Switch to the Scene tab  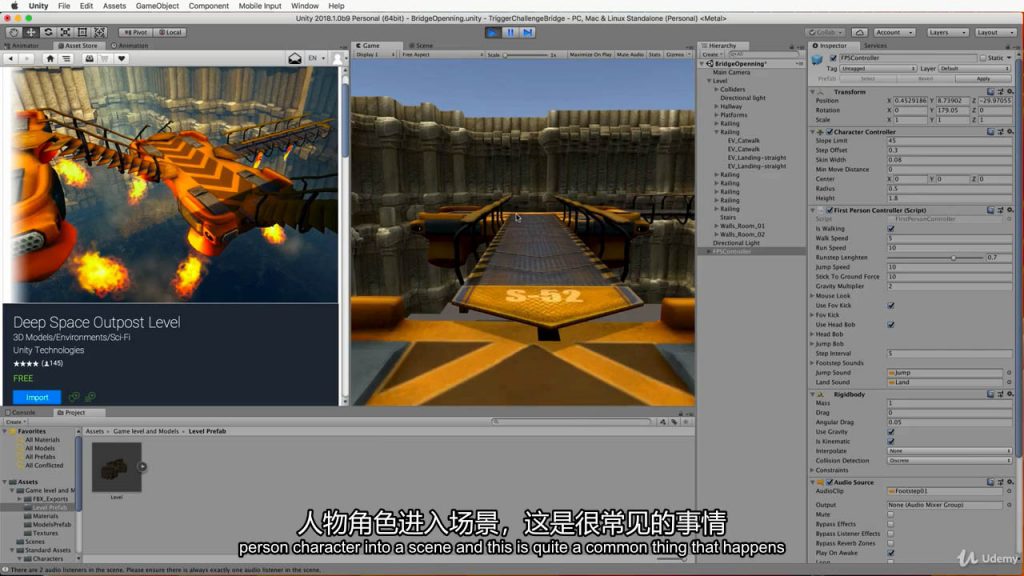pyautogui.click(x=421, y=46)
